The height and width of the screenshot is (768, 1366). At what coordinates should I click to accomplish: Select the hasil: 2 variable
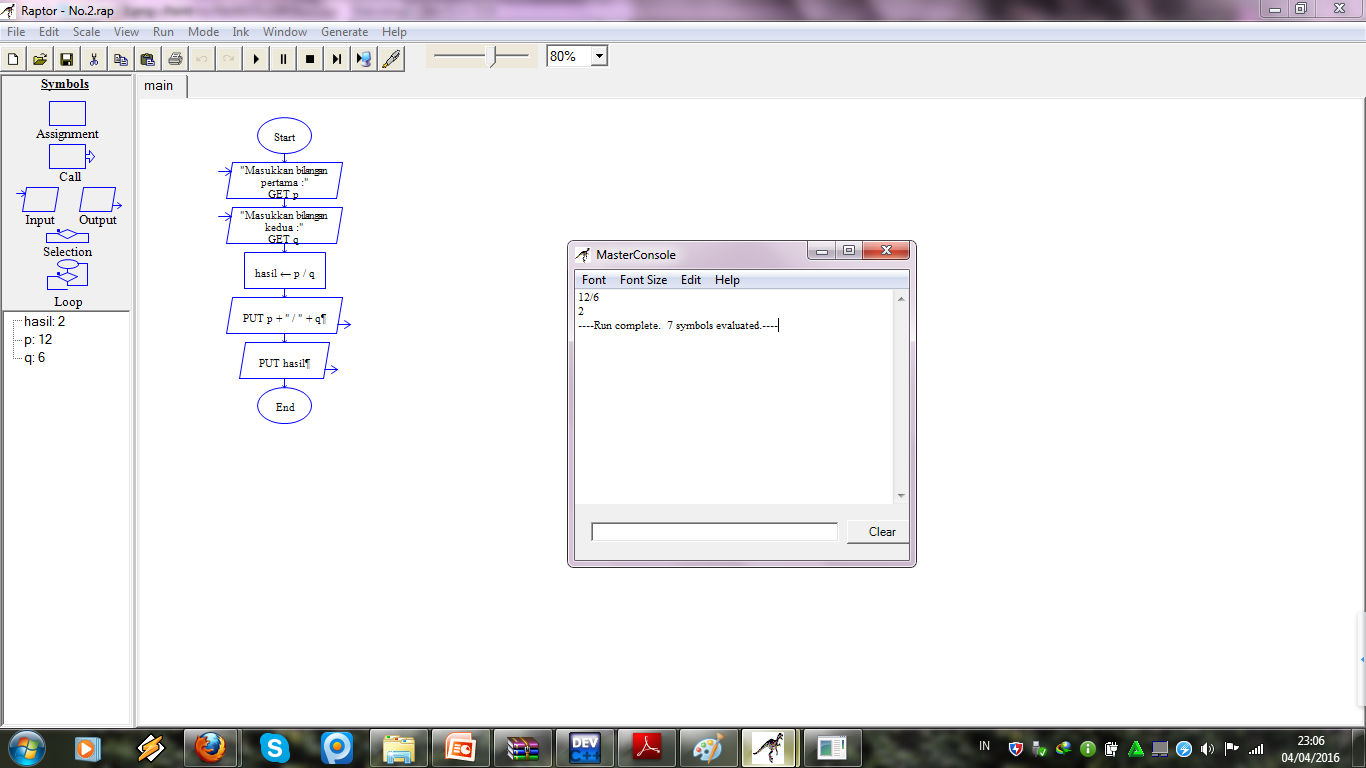(44, 321)
